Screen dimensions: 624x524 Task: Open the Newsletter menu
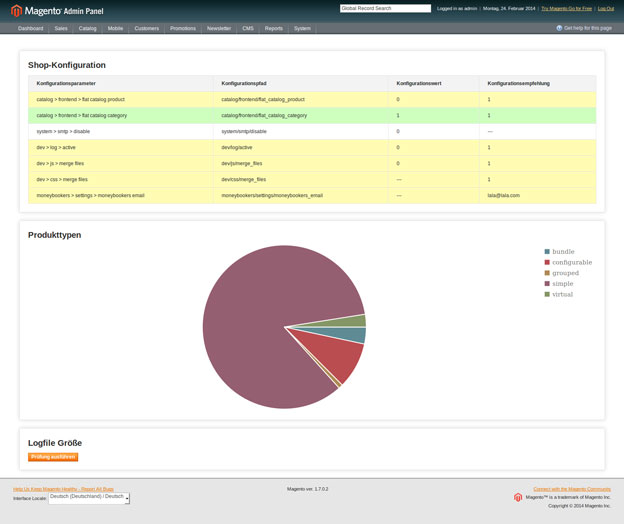[219, 28]
